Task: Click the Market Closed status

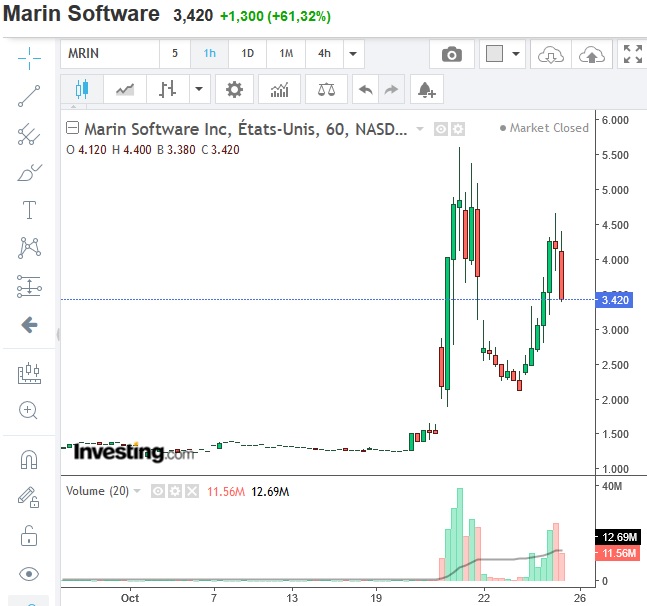Action: [544, 128]
